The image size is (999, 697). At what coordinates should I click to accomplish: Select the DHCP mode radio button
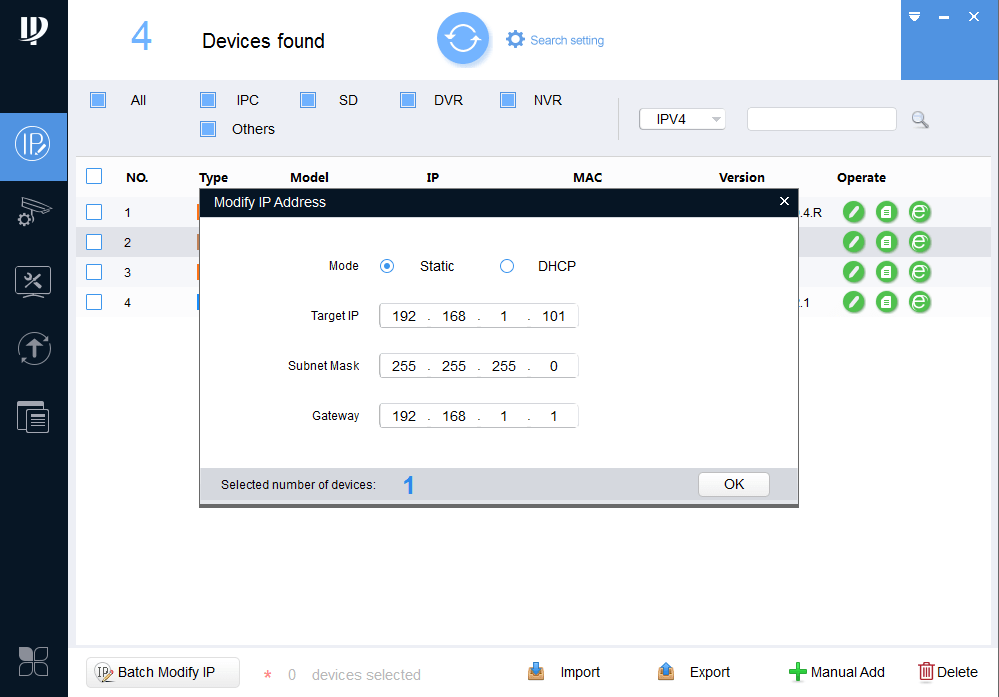click(x=507, y=266)
